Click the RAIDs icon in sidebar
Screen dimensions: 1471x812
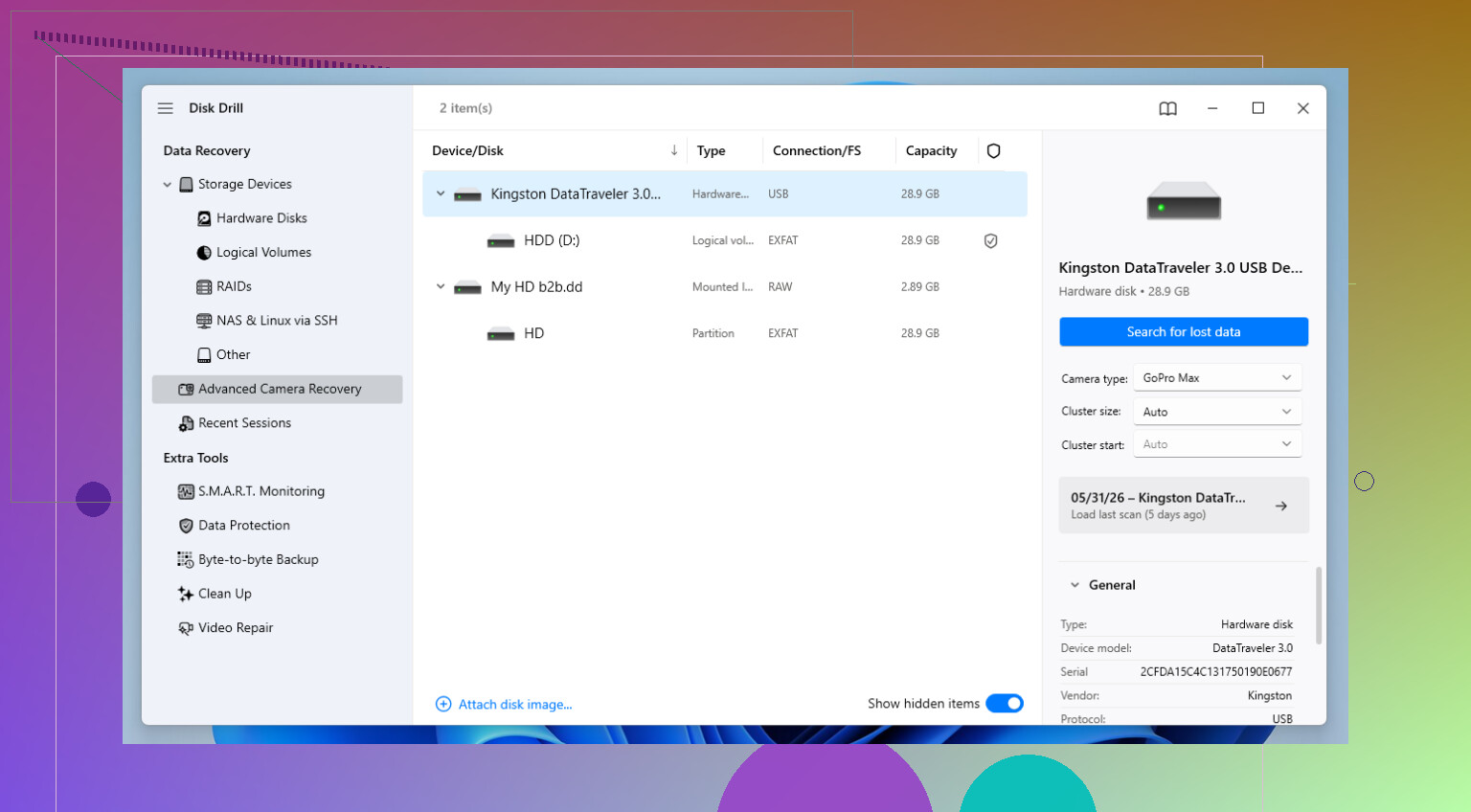[204, 286]
